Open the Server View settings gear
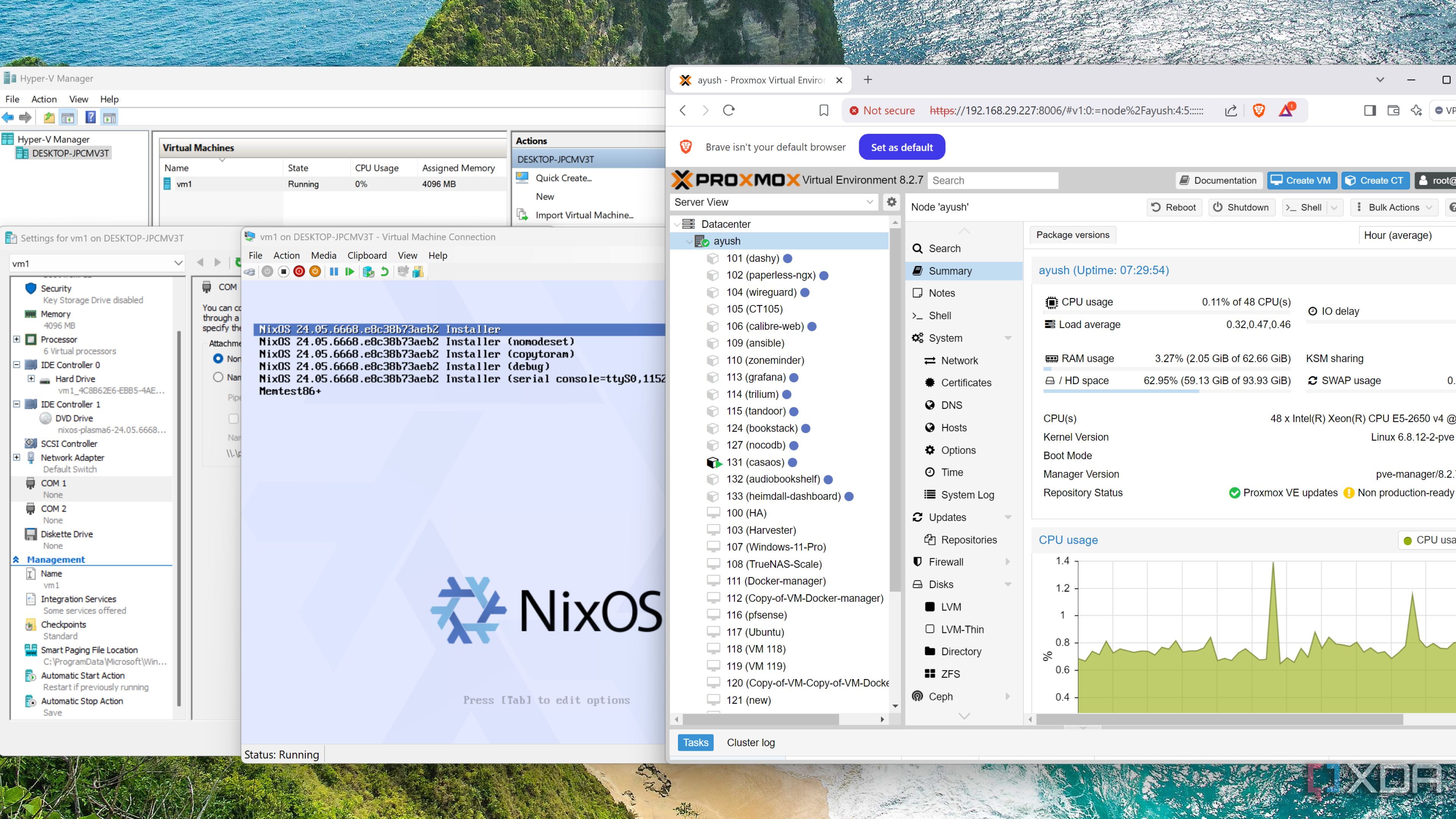Screen dimensions: 1456x819 click(891, 202)
